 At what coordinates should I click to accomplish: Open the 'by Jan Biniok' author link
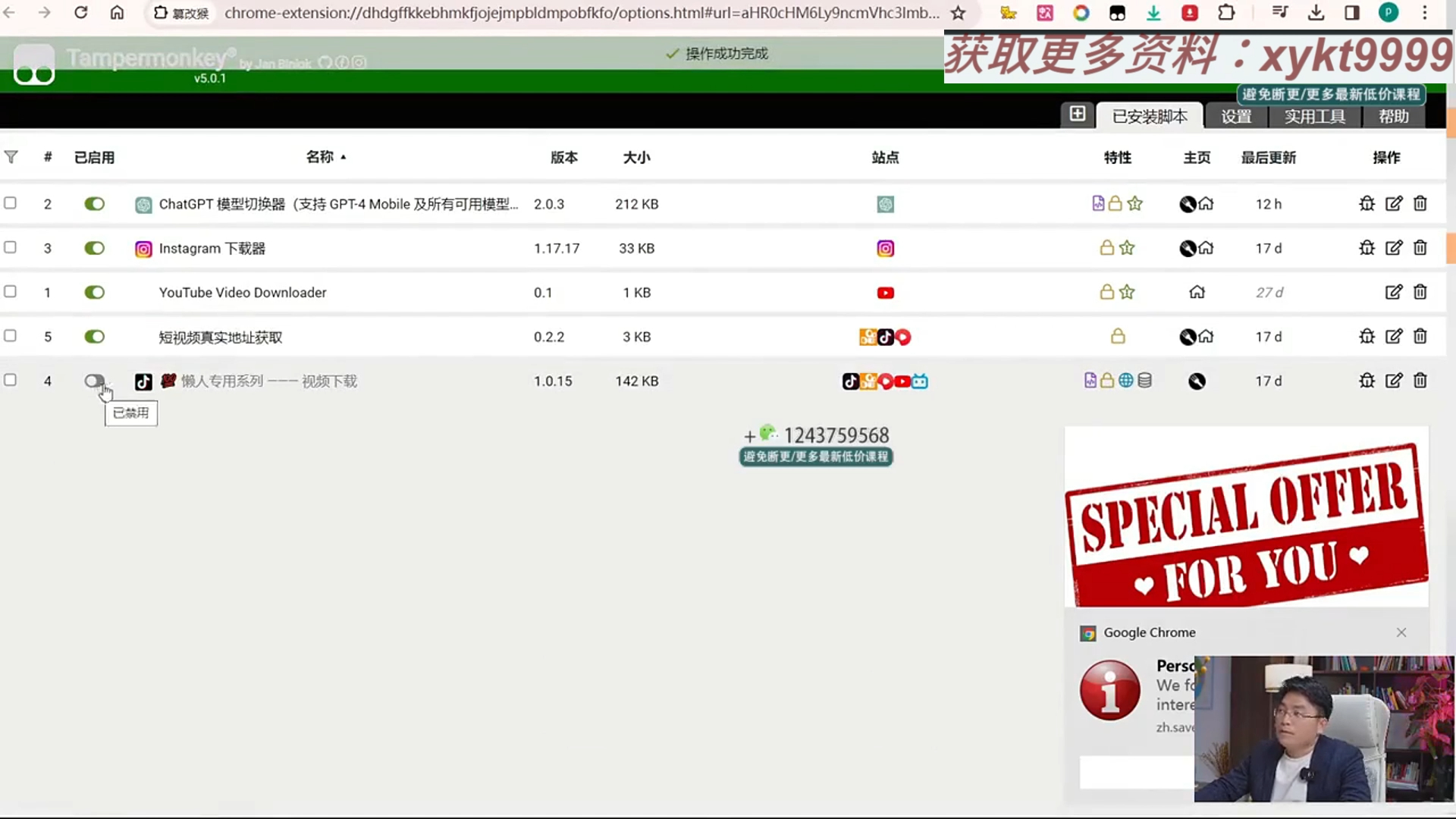[x=277, y=63]
